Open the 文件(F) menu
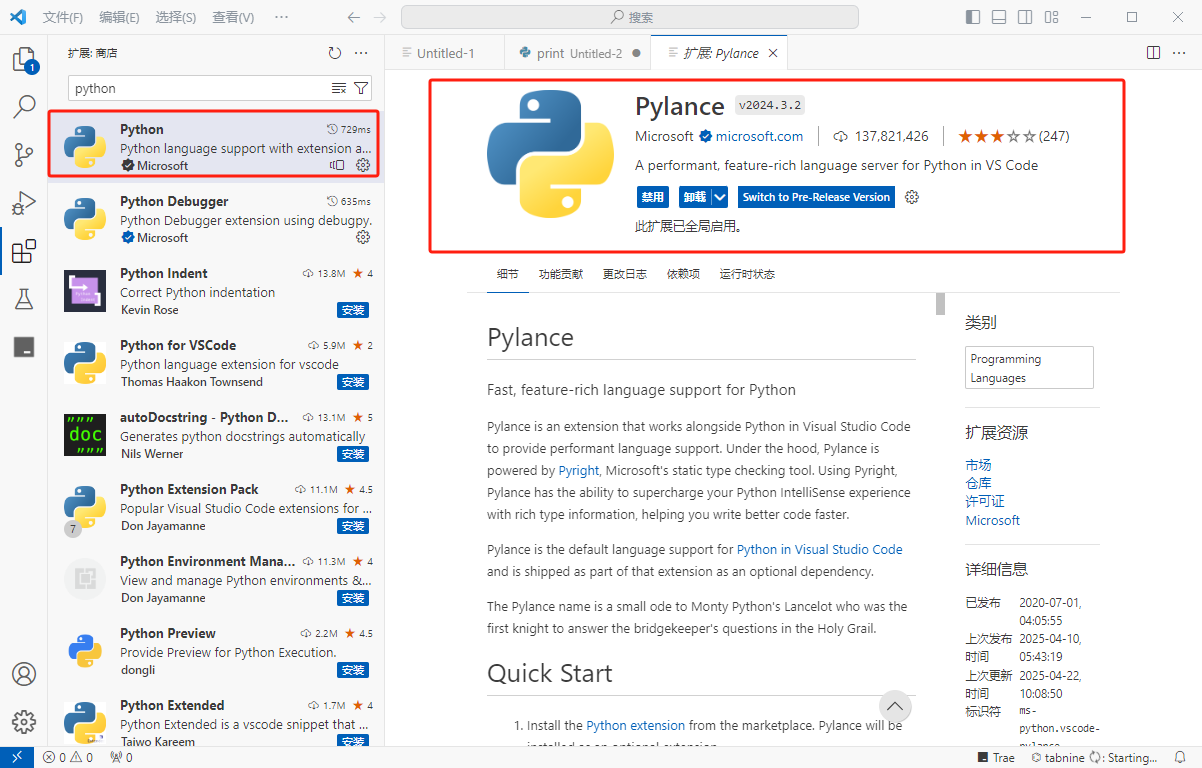Screen dimensions: 1202x768 64,17
